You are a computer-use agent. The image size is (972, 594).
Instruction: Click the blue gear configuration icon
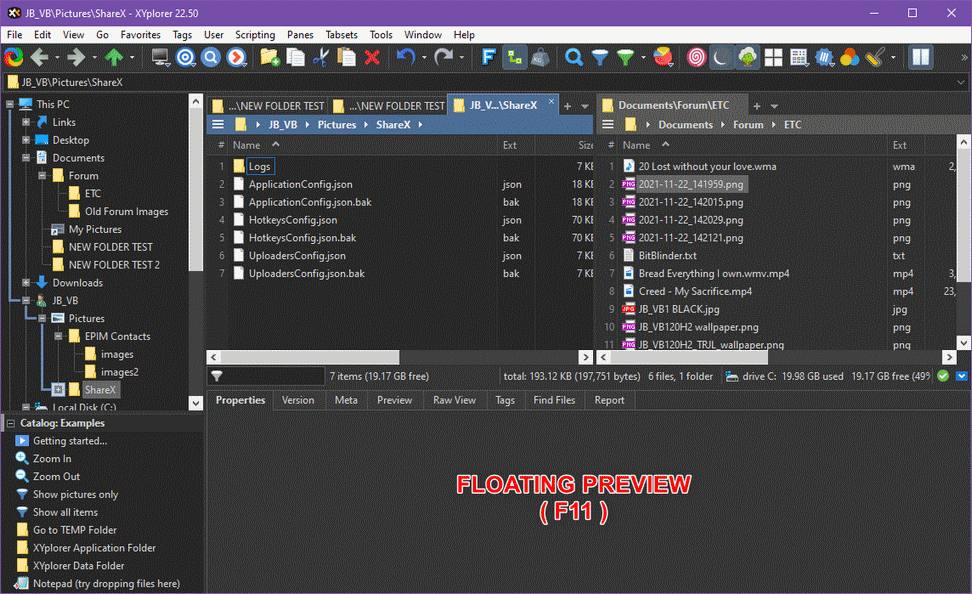[824, 58]
